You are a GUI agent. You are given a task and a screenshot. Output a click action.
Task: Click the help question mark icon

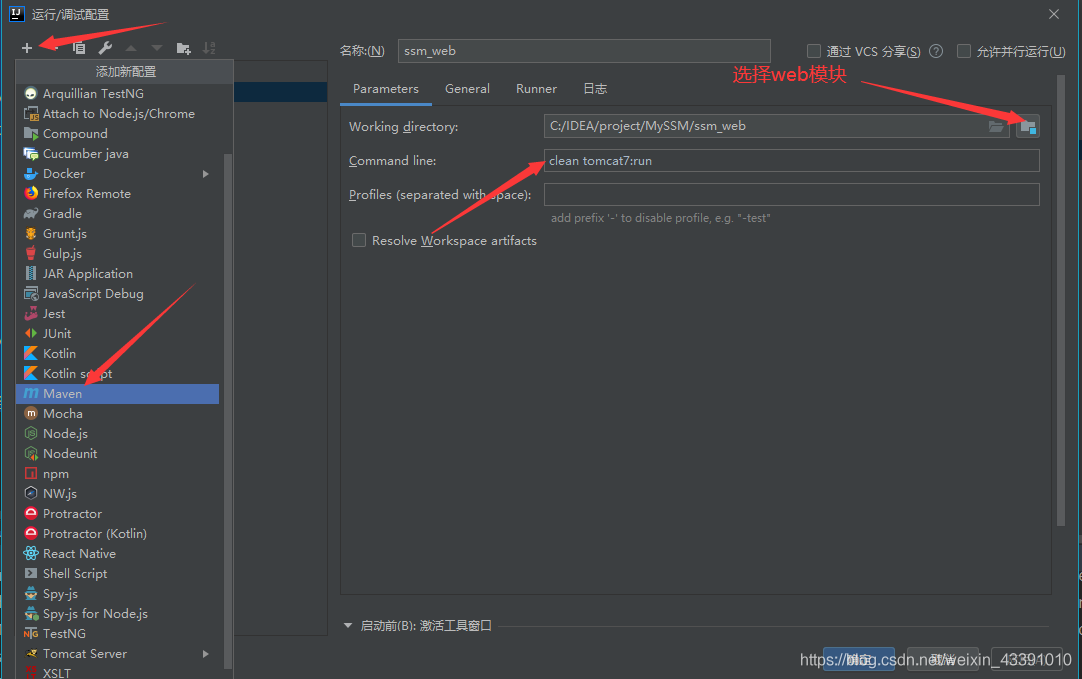click(936, 51)
